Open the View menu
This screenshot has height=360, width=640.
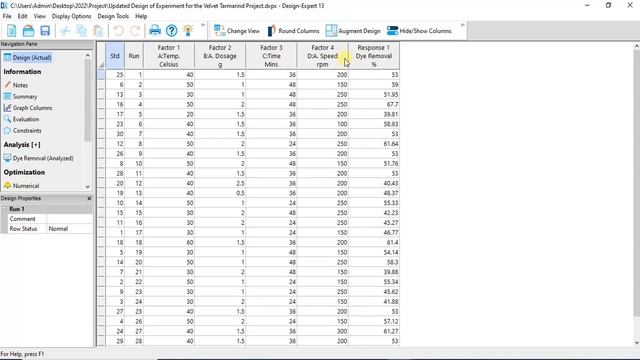pos(40,16)
